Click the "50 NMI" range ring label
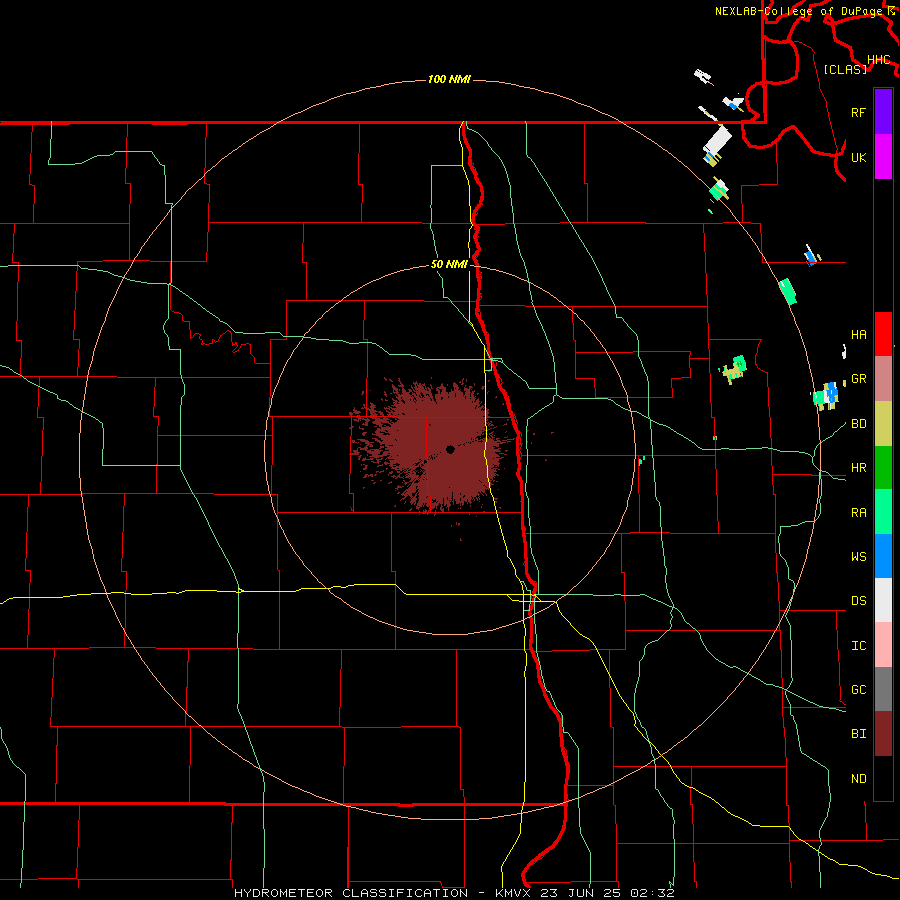900x900 pixels. 449,264
